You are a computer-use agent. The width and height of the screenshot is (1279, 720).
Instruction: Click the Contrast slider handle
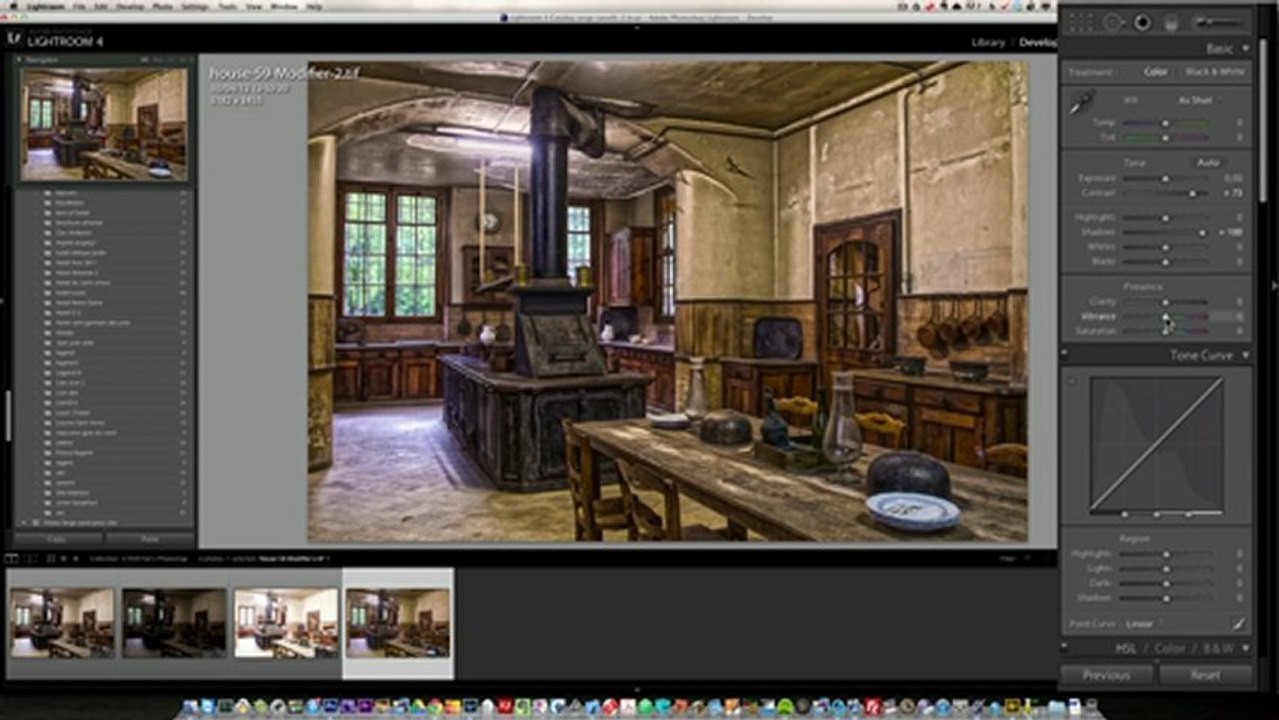(1193, 193)
